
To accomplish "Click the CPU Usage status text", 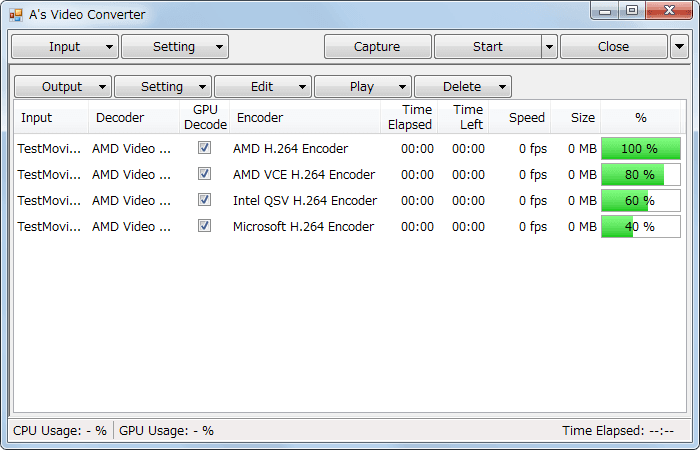I will click(x=60, y=431).
